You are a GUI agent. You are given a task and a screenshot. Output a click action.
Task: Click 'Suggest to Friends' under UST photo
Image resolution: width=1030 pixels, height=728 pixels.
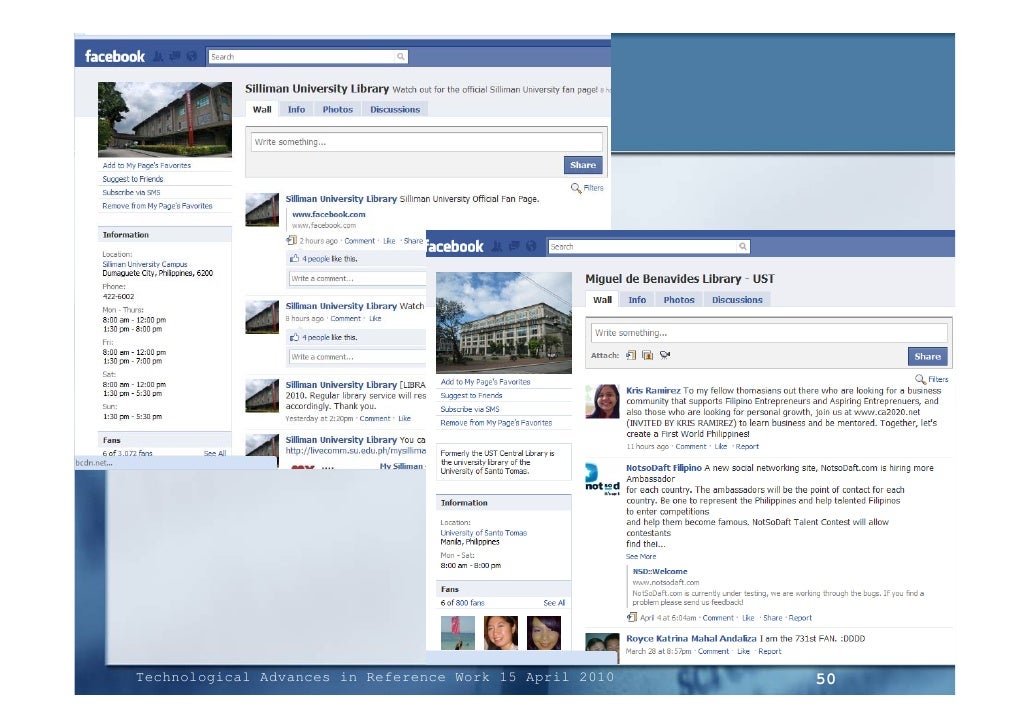pyautogui.click(x=471, y=396)
